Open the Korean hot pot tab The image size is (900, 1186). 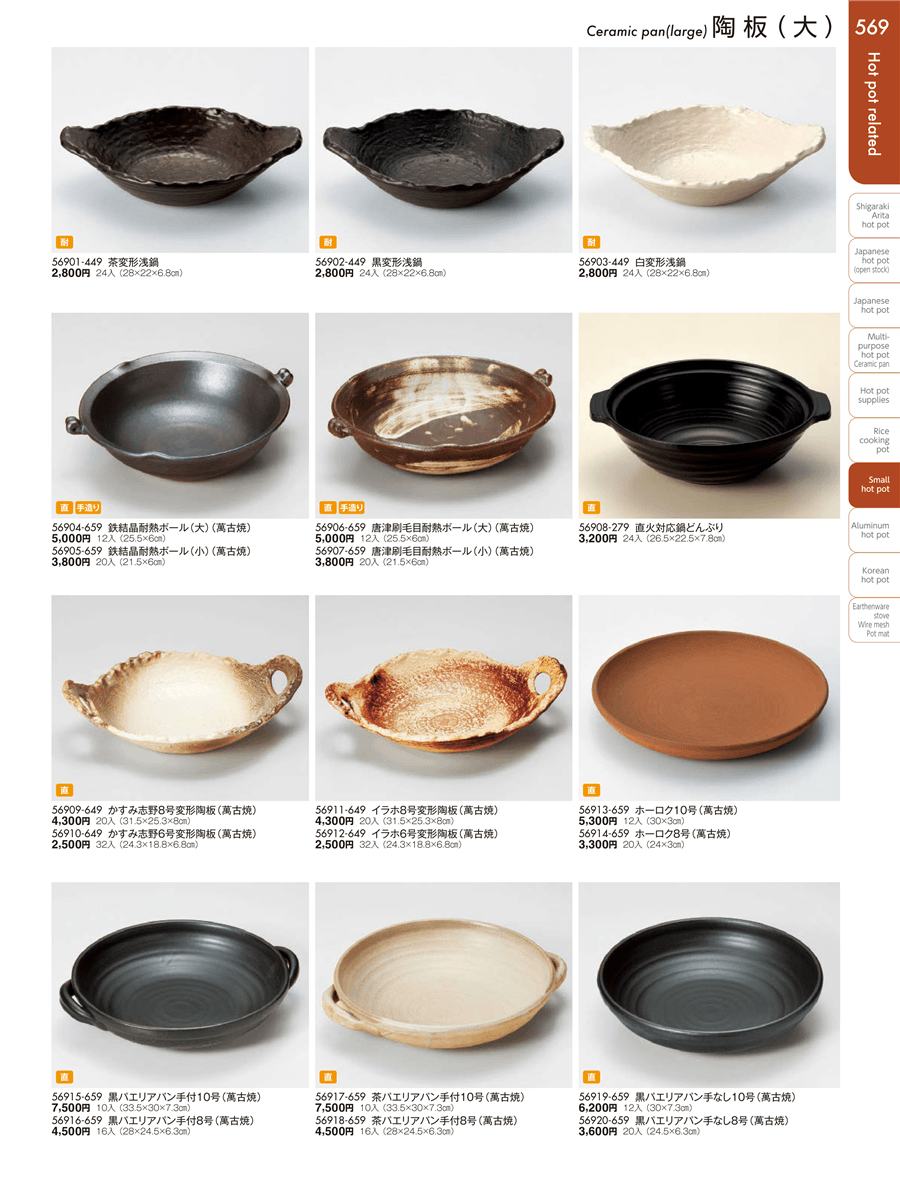(x=874, y=576)
